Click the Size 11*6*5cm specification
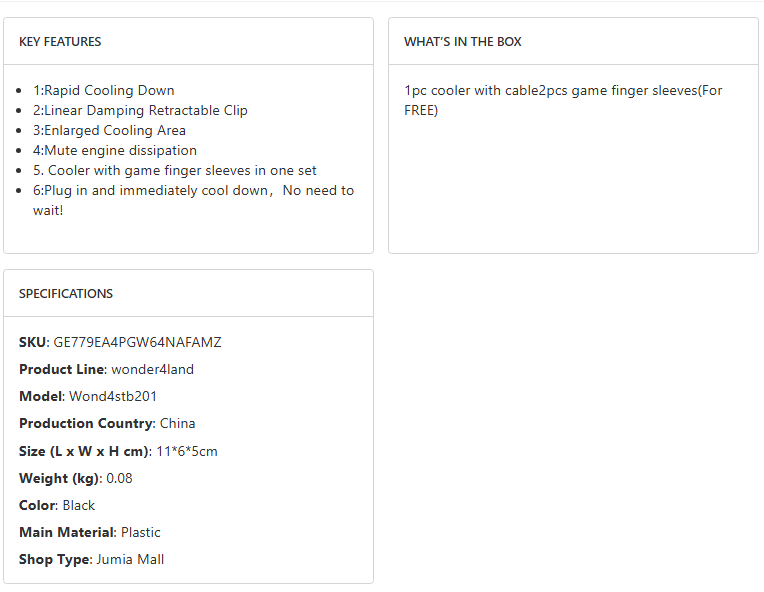This screenshot has height=592, width=764. pyautogui.click(x=118, y=451)
